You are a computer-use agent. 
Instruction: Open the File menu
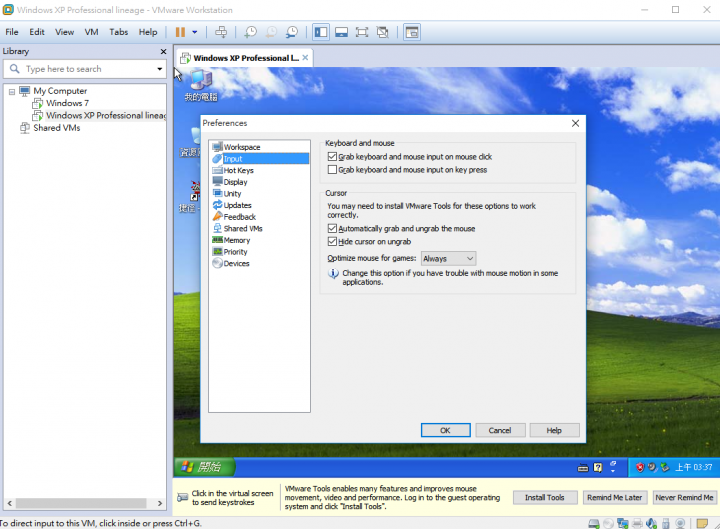[x=12, y=32]
